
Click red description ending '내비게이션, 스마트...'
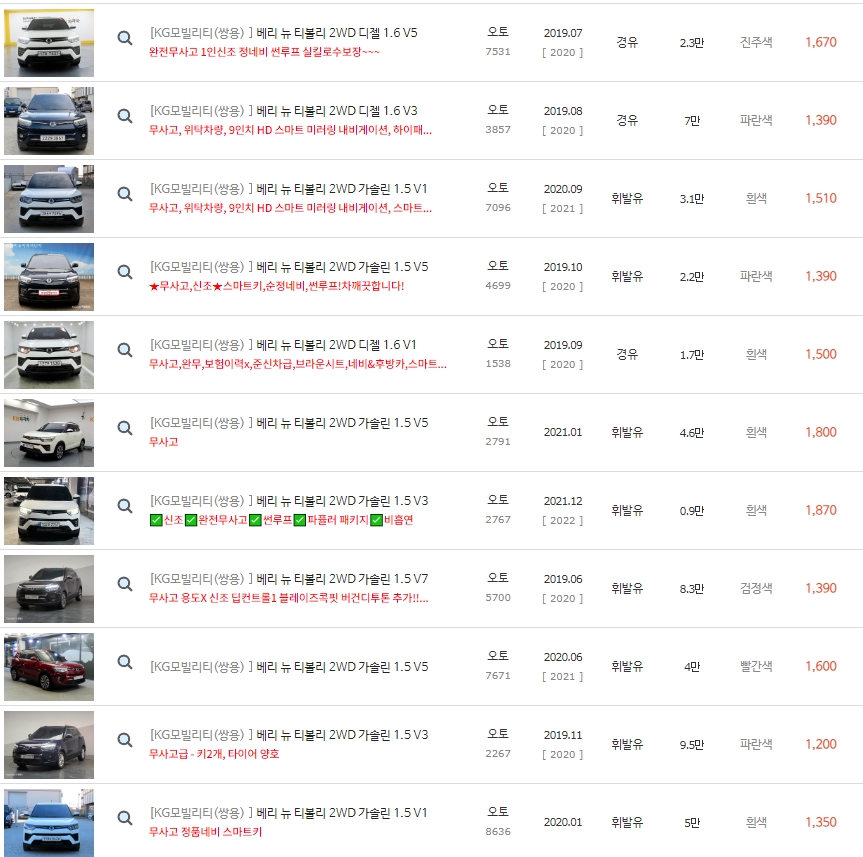tap(290, 209)
